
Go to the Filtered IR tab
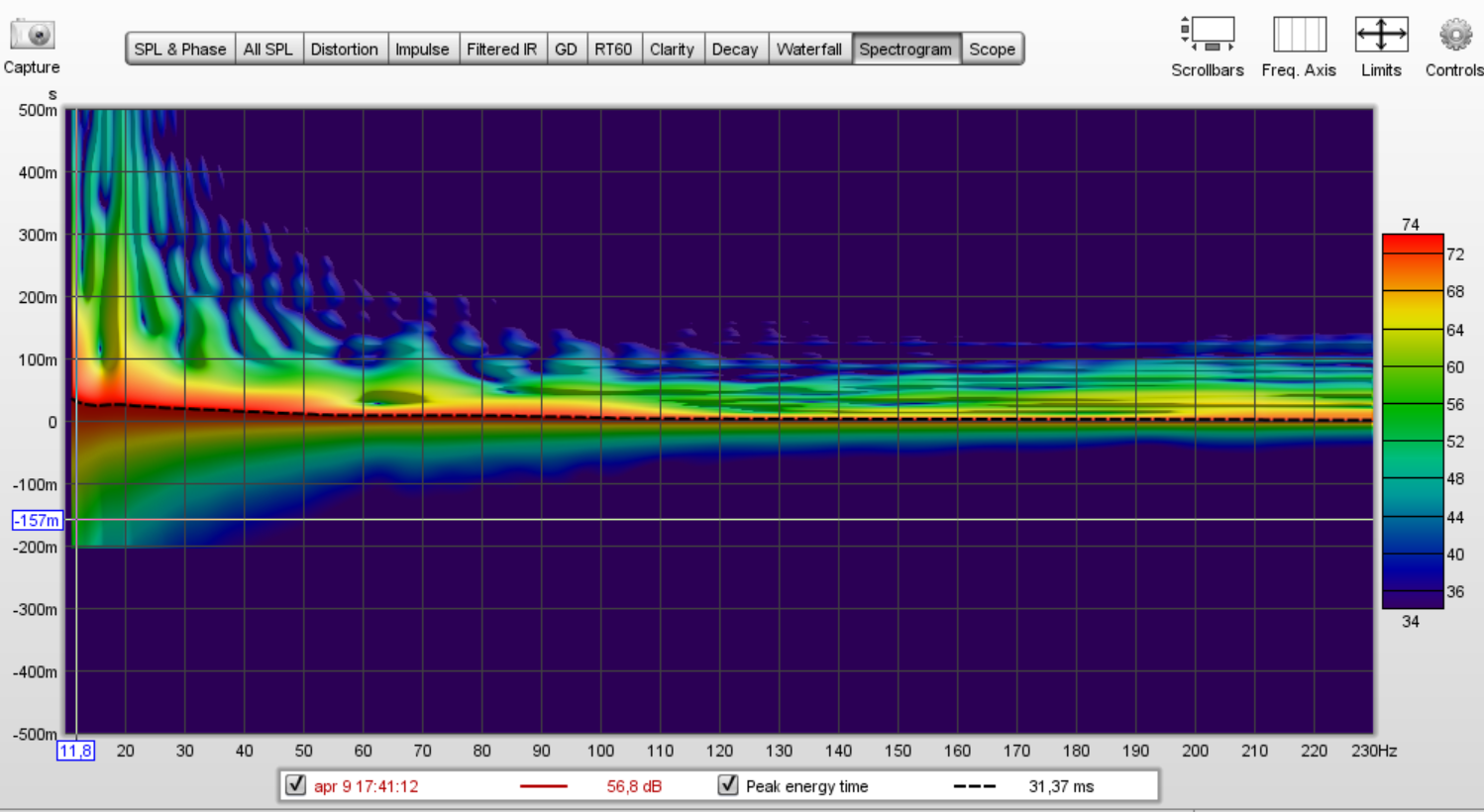501,50
